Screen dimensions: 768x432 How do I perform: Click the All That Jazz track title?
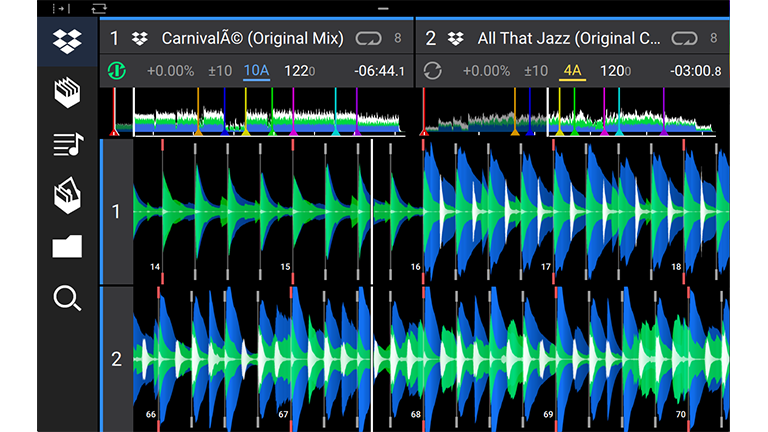tap(568, 39)
